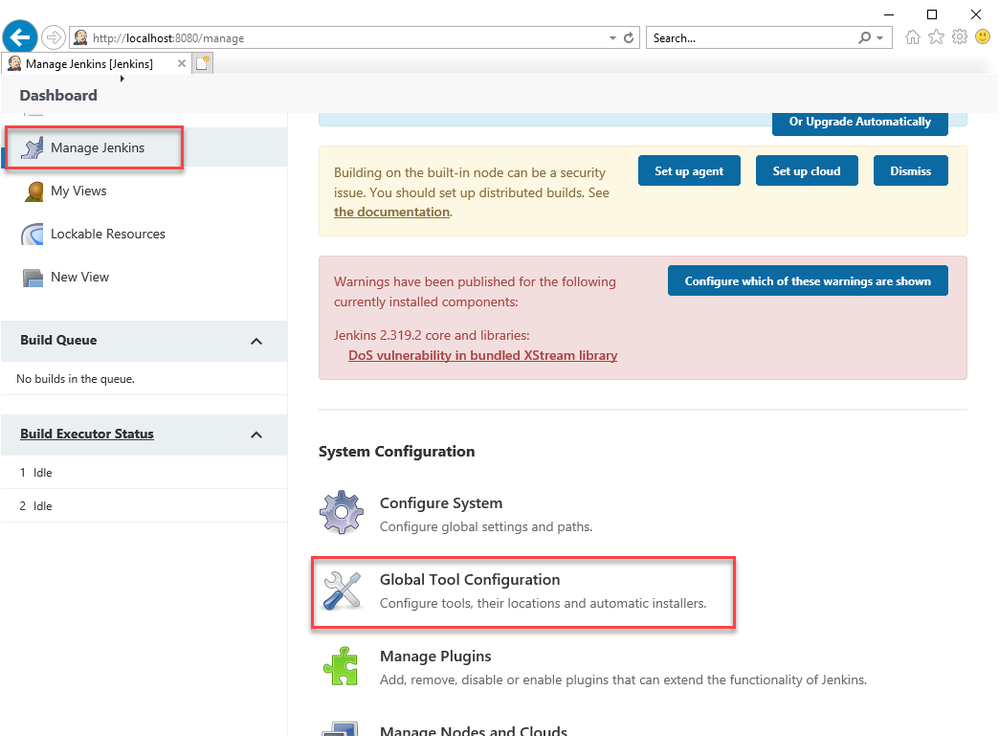Viewport: 999px width, 737px height.
Task: Click the browser address bar URL
Action: coord(168,38)
